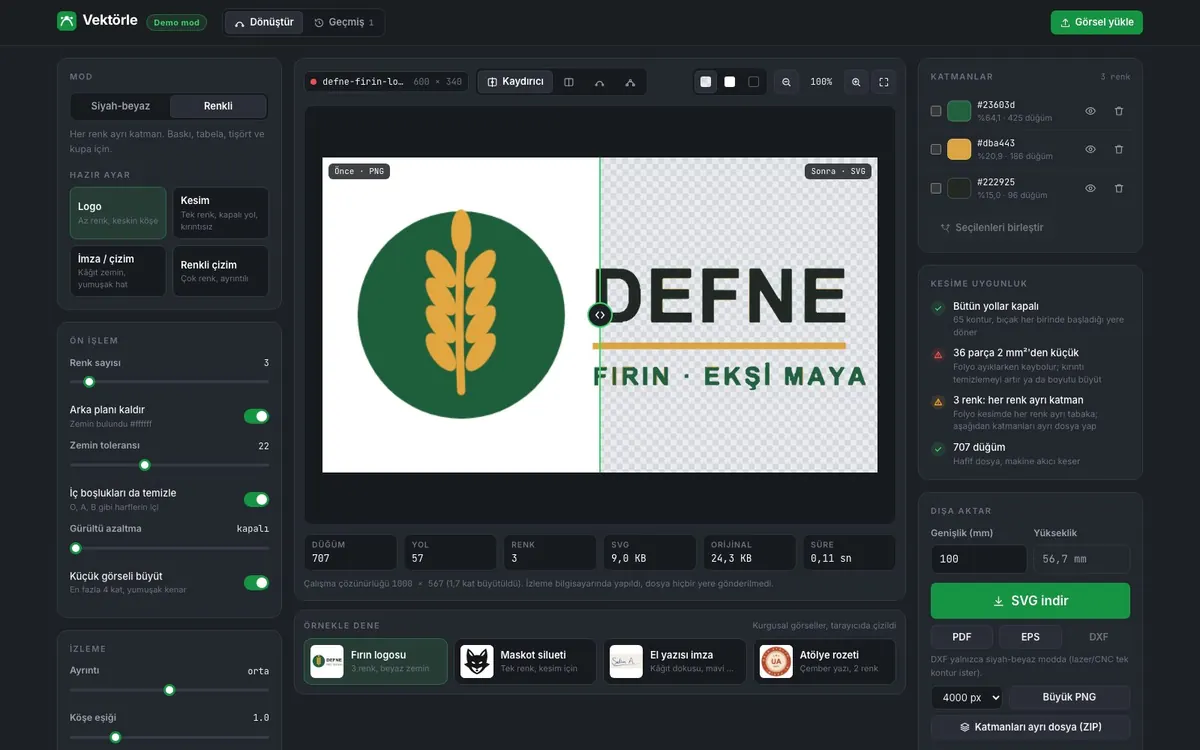1200x750 pixels.
Task: Switch to side-by-side compare view icon
Action: [x=569, y=82]
